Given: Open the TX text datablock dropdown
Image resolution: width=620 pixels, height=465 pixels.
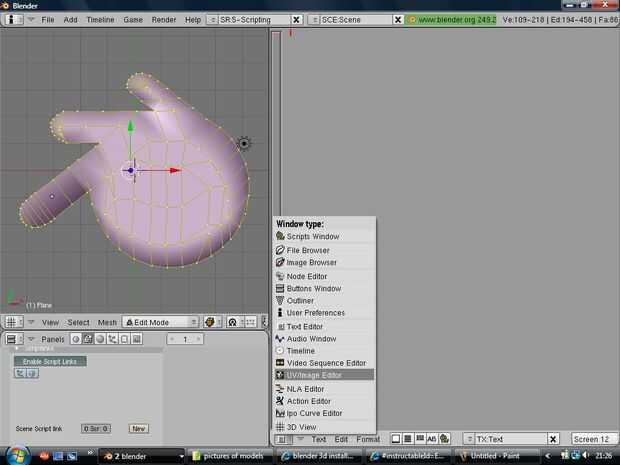Looking at the screenshot, I should click(469, 439).
